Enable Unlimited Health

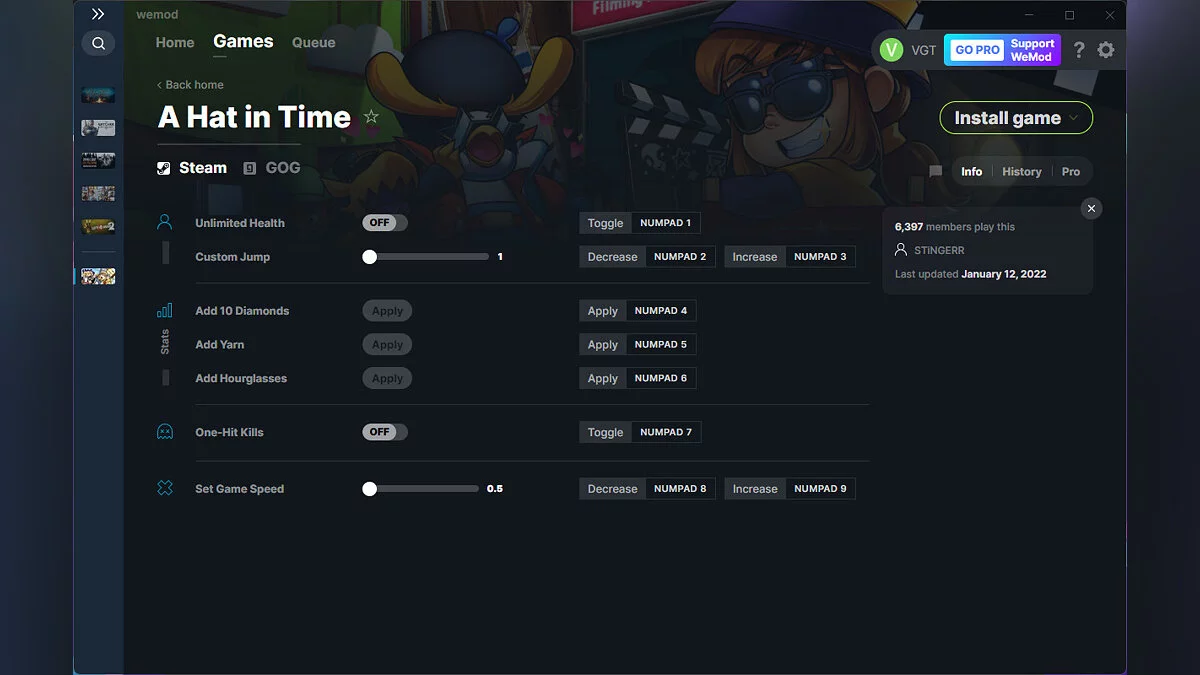pos(384,222)
